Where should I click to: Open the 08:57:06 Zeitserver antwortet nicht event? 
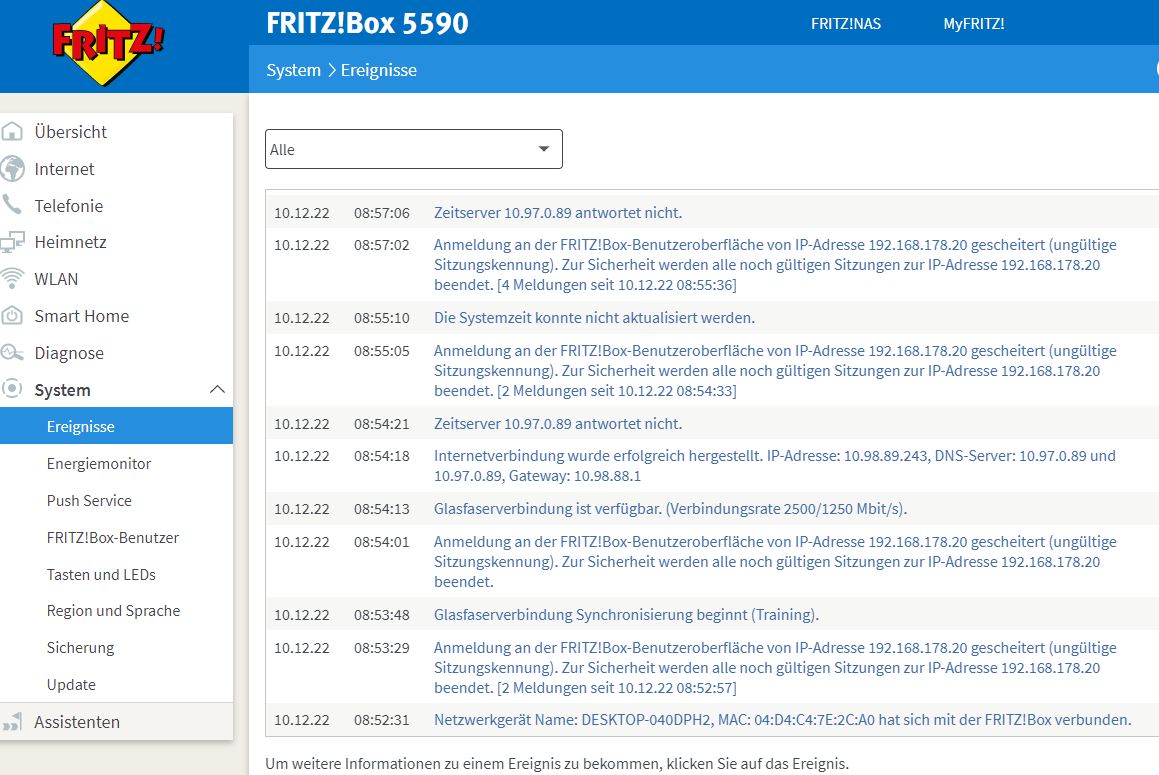tap(557, 213)
